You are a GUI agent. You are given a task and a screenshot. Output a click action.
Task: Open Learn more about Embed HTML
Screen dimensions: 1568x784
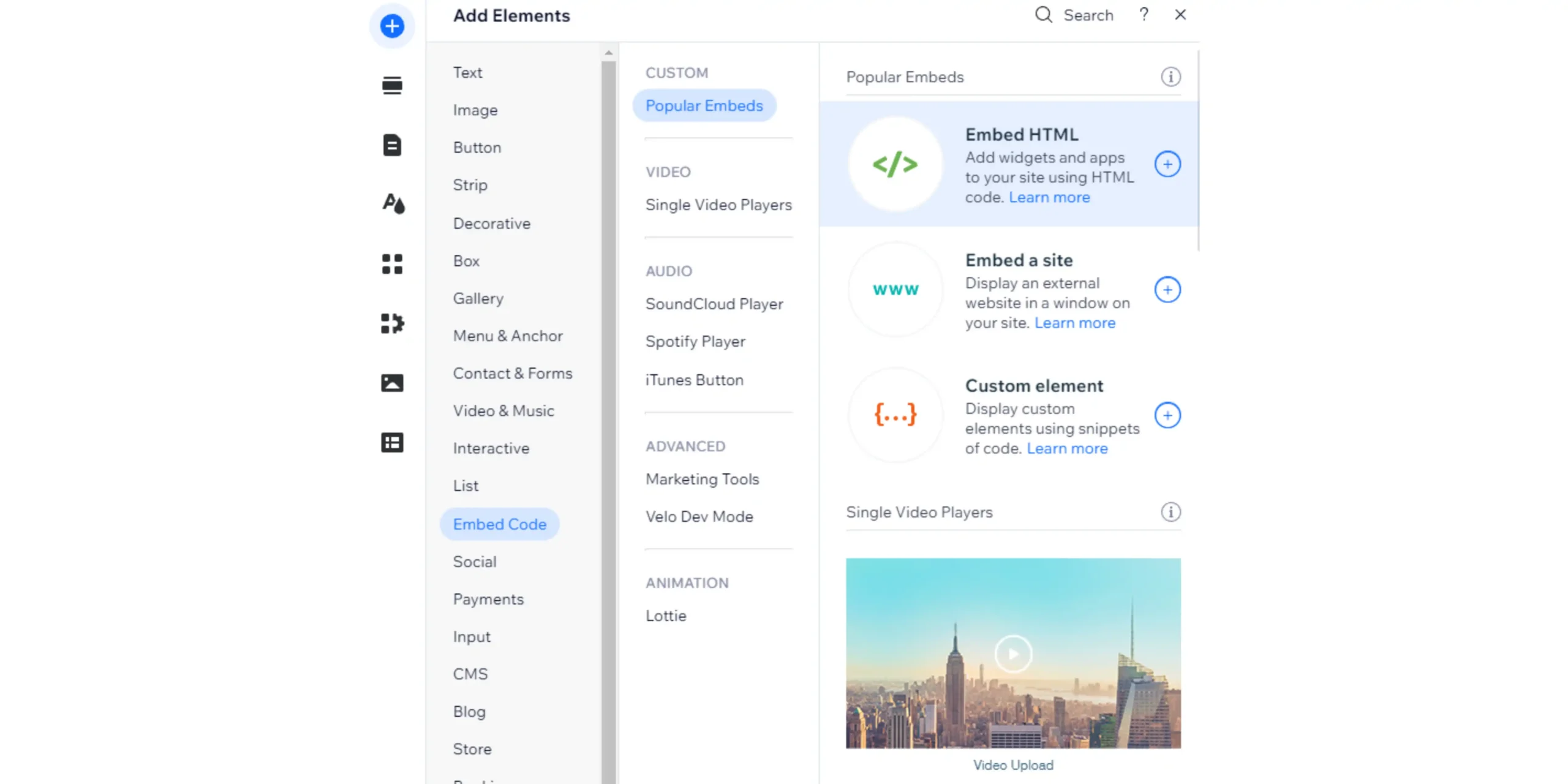point(1049,197)
